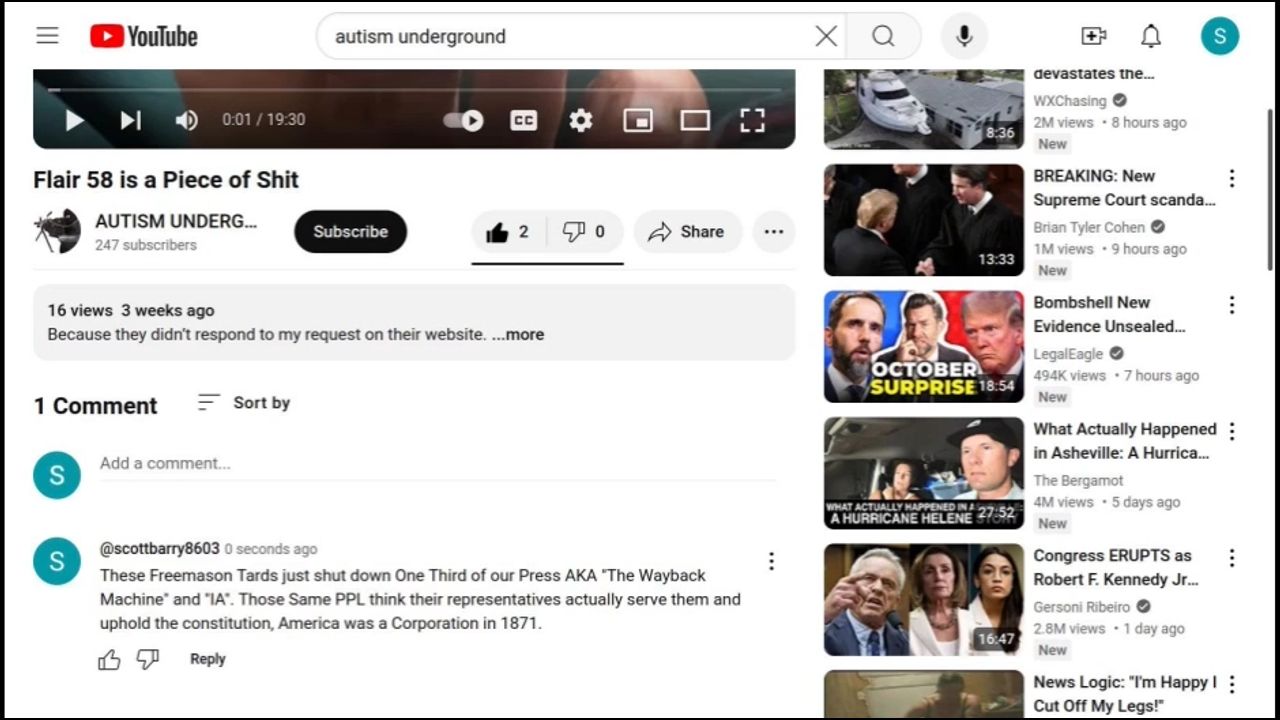This screenshot has width=1280, height=720.
Task: Subscribe to AUTISM UNDERGROUND channel
Action: (350, 232)
